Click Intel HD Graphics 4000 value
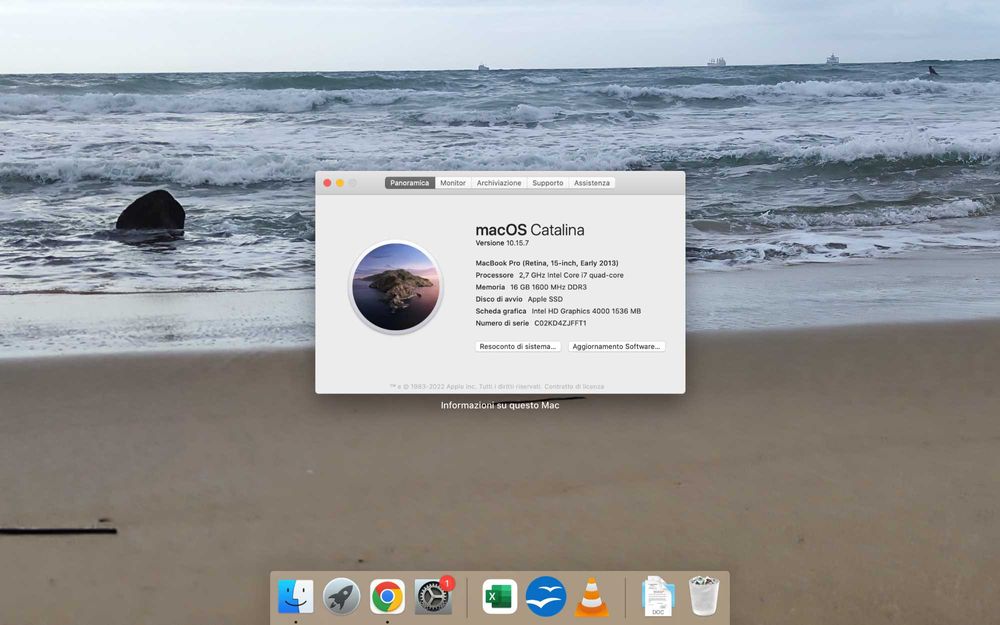 [x=586, y=311]
